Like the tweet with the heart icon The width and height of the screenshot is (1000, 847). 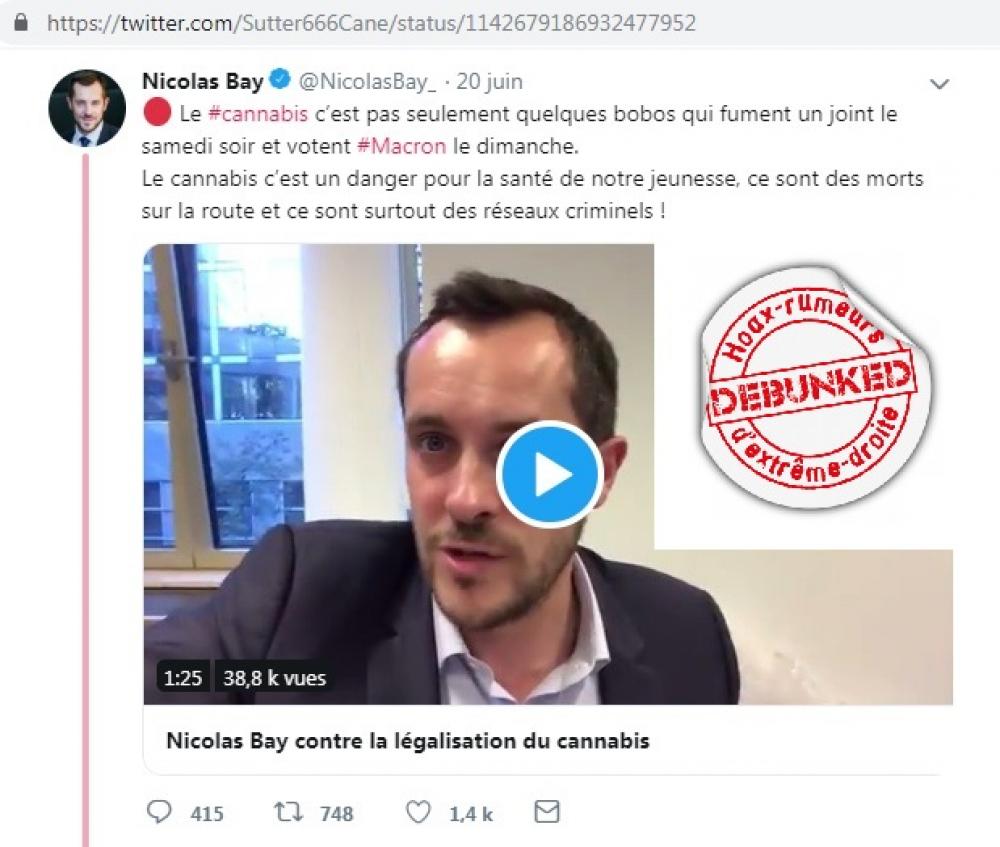point(418,812)
